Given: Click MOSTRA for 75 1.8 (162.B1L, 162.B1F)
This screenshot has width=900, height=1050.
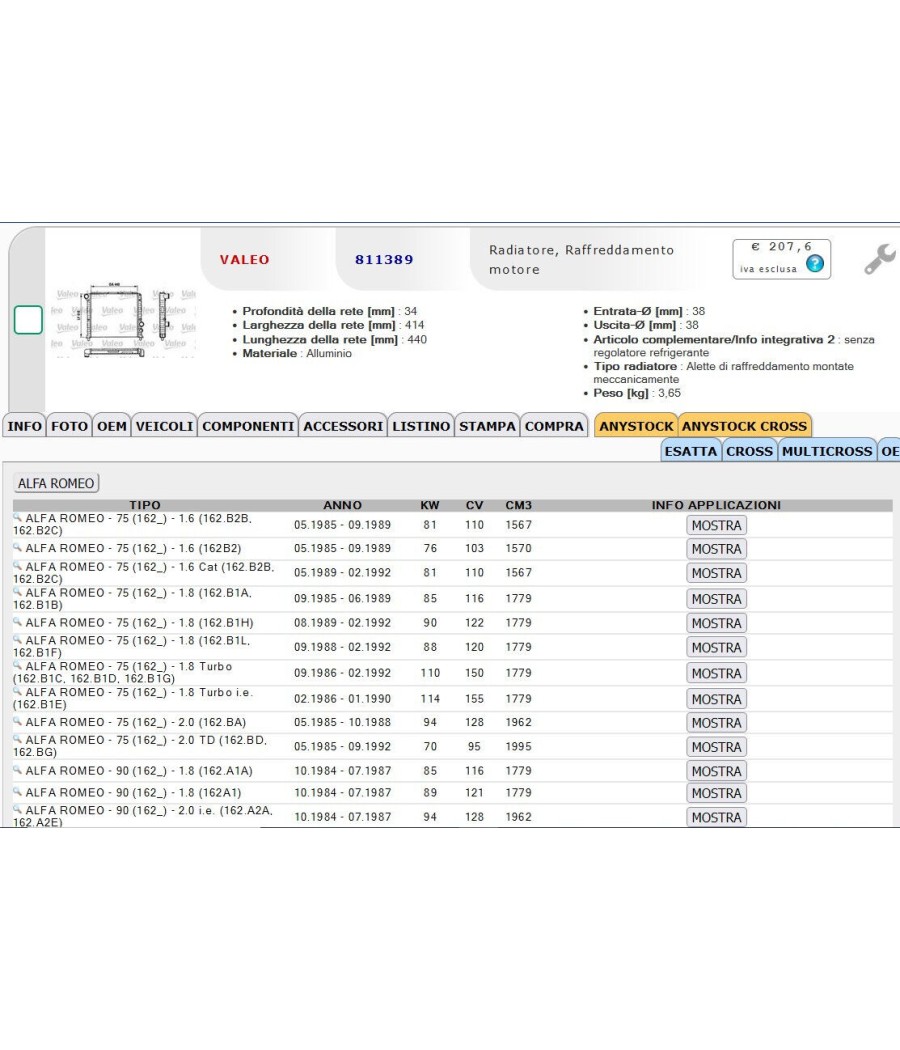Looking at the screenshot, I should pyautogui.click(x=717, y=648).
